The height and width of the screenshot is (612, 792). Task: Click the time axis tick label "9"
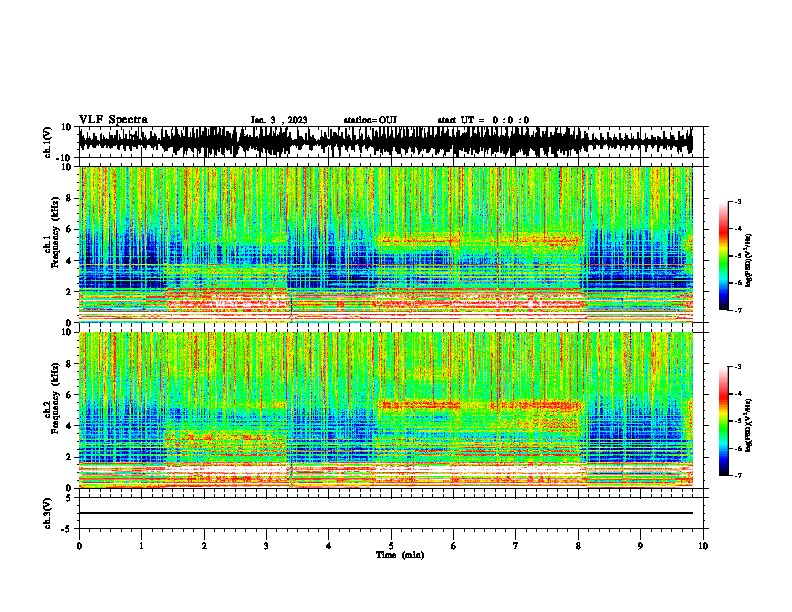click(640, 546)
